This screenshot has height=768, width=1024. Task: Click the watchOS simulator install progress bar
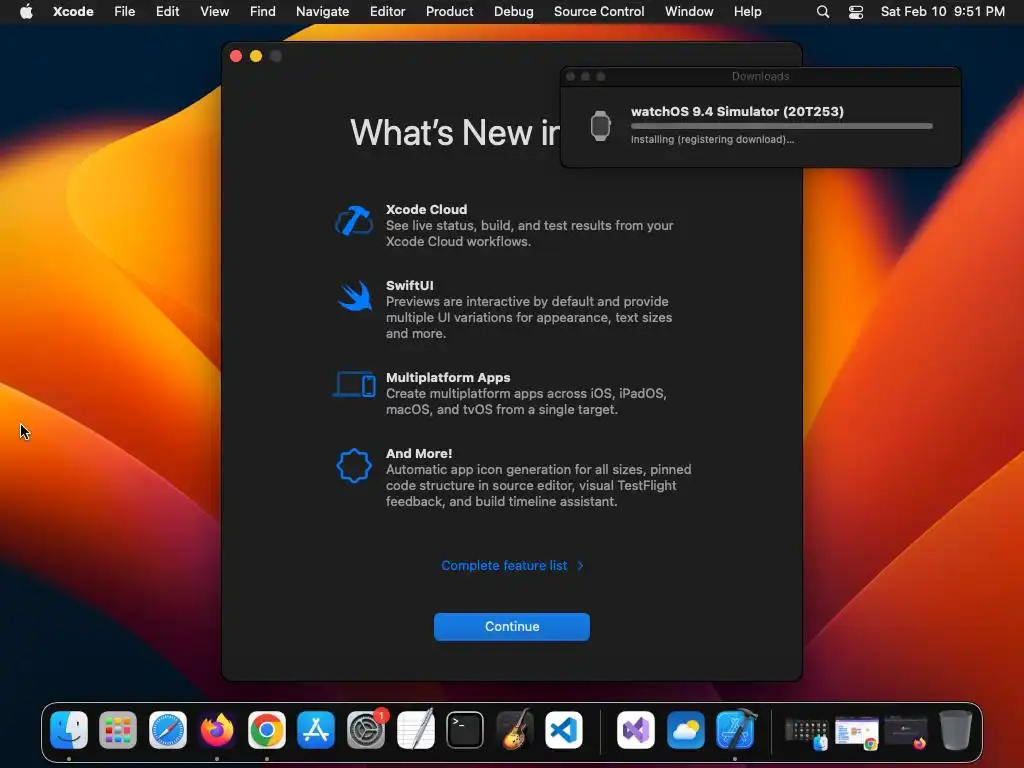tap(782, 126)
